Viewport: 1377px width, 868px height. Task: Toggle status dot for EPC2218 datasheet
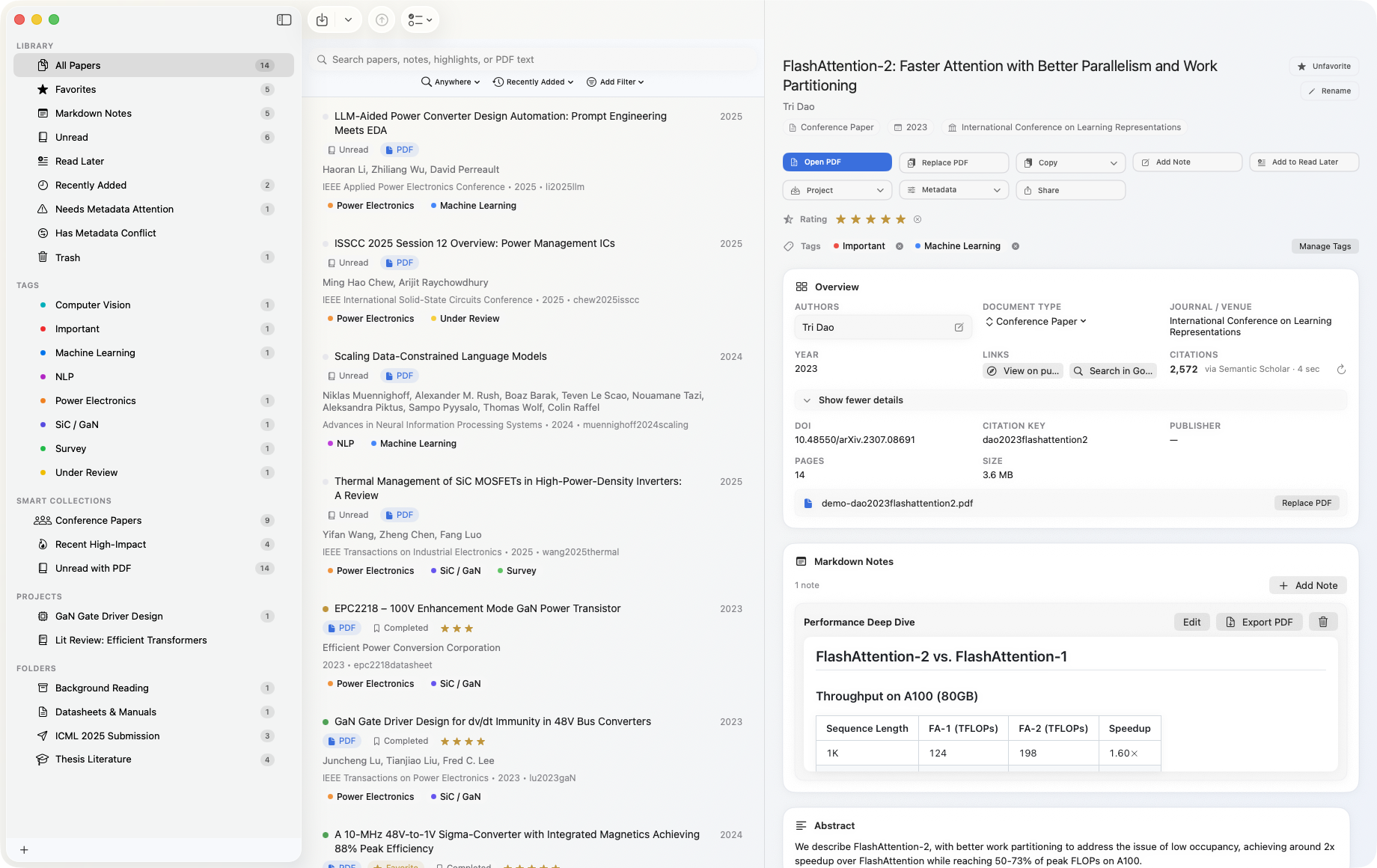click(x=326, y=609)
